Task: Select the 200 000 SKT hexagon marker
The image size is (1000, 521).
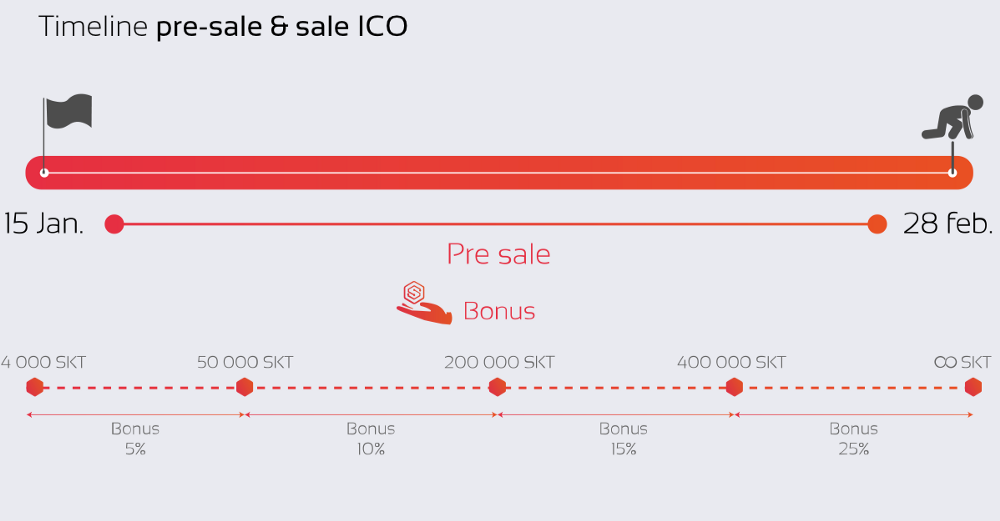Action: point(497,387)
